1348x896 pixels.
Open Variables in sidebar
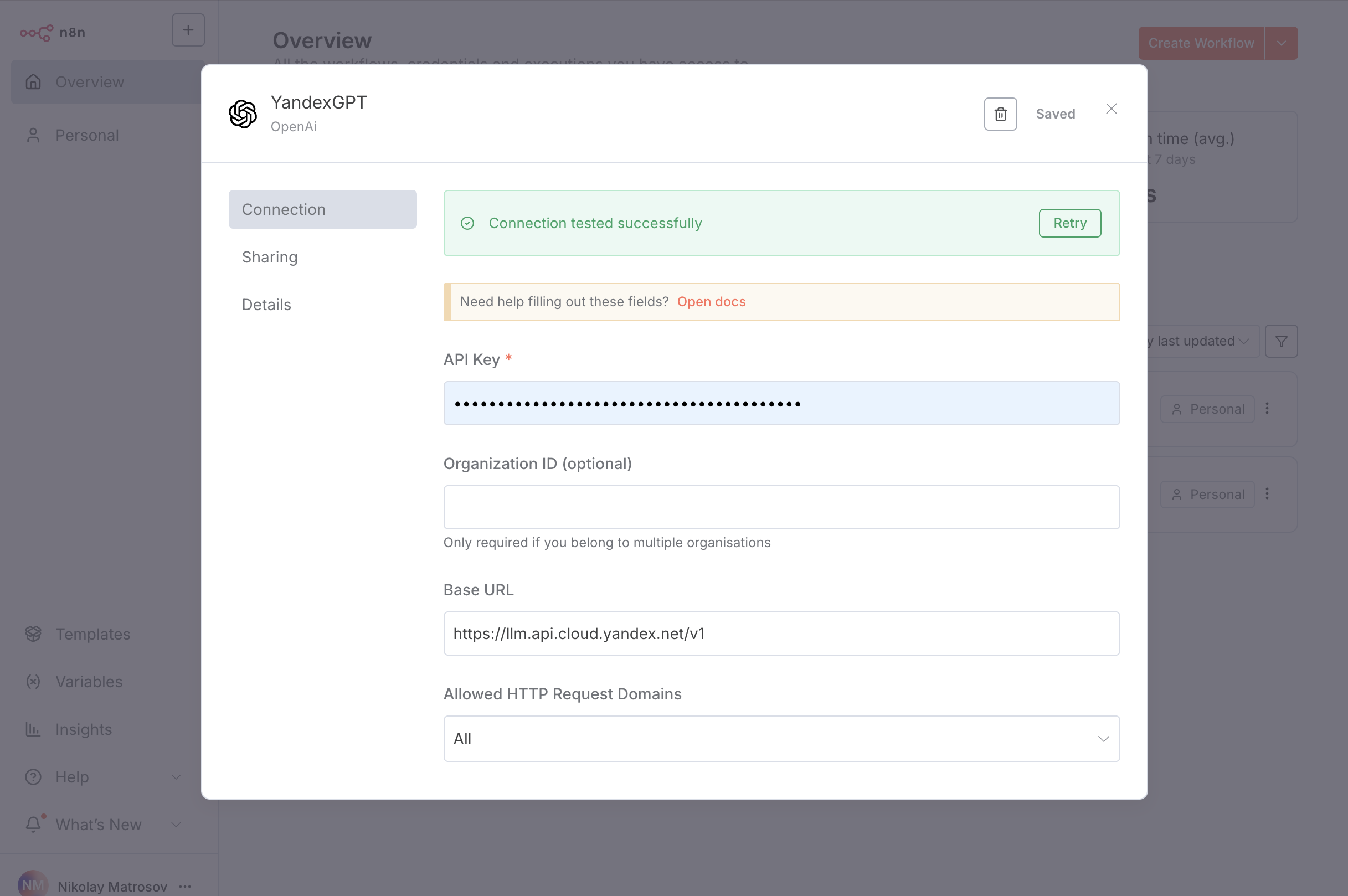point(107,682)
